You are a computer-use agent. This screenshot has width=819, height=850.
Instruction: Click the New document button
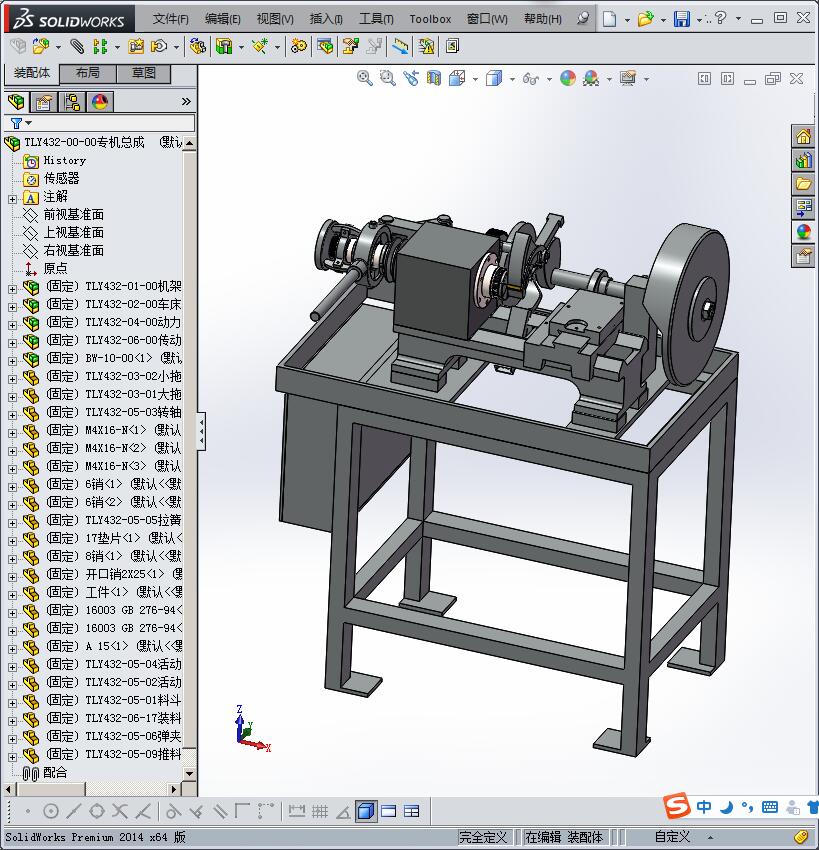[x=610, y=19]
